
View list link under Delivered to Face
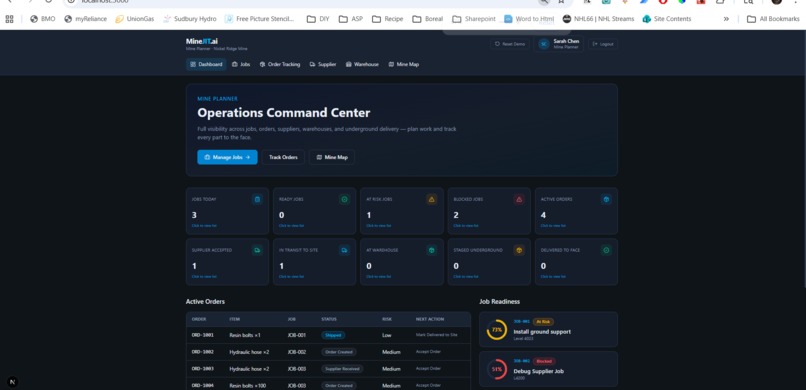pos(553,276)
